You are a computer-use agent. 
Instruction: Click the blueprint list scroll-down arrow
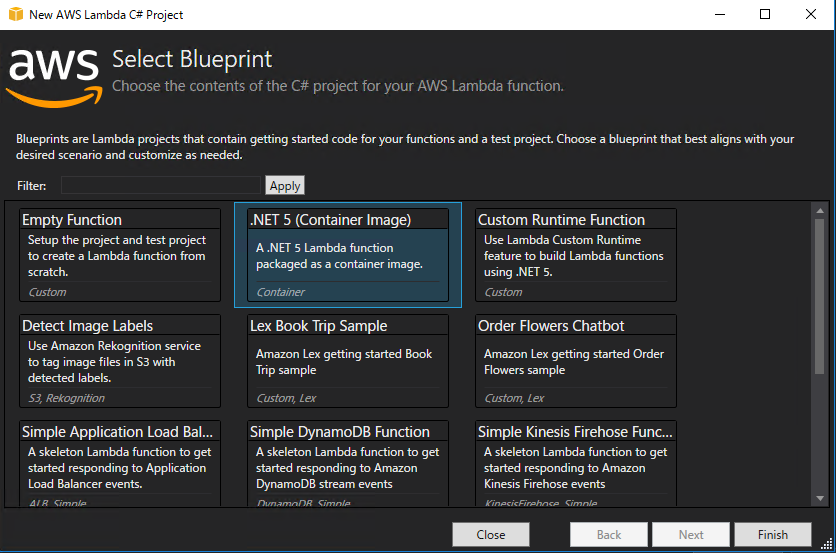point(820,497)
